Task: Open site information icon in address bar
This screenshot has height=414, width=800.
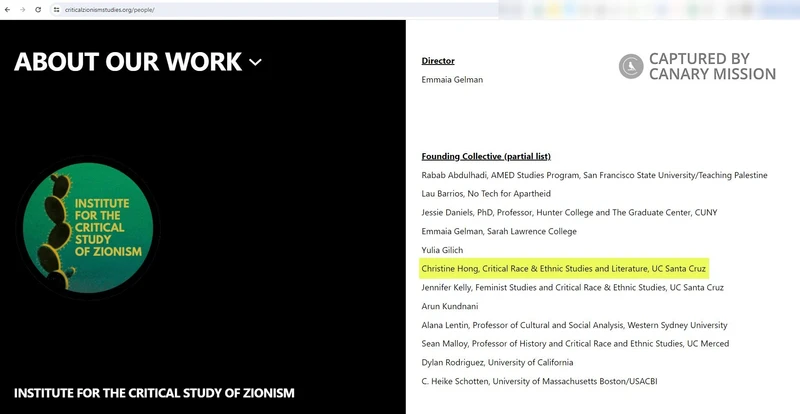Action: click(57, 9)
